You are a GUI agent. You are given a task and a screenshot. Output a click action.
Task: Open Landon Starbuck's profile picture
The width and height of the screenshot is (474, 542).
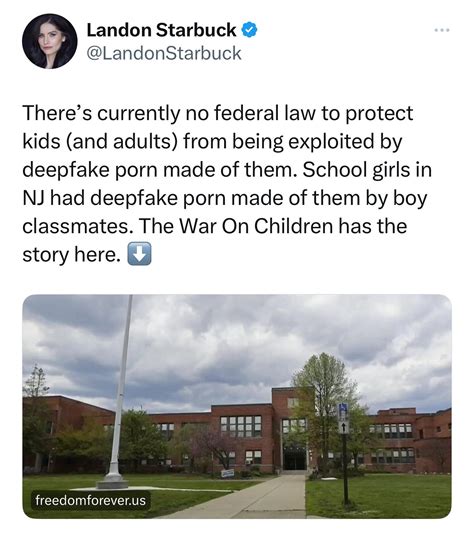49,41
